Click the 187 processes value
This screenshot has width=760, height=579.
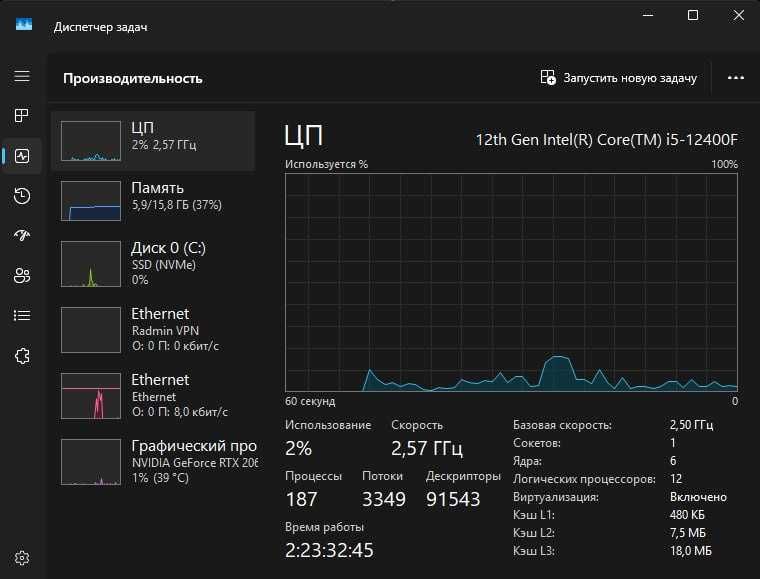pyautogui.click(x=301, y=499)
